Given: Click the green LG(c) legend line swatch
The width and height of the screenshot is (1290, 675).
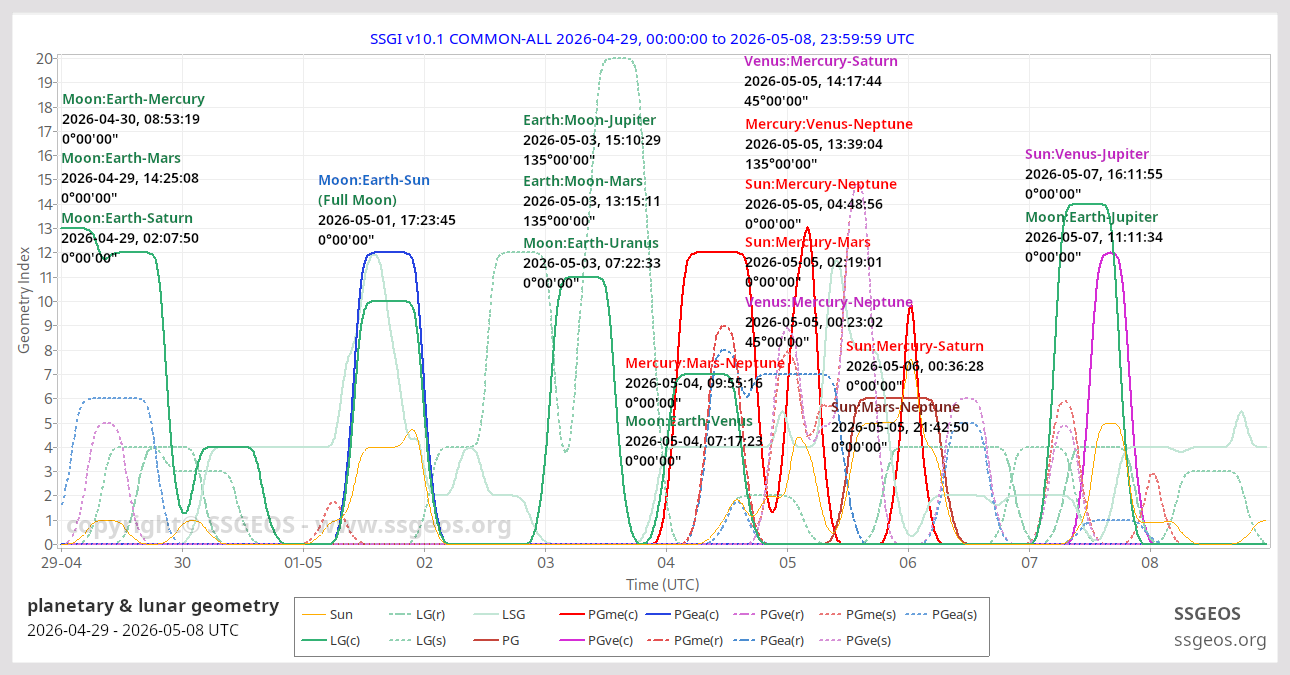Looking at the screenshot, I should click(x=314, y=640).
